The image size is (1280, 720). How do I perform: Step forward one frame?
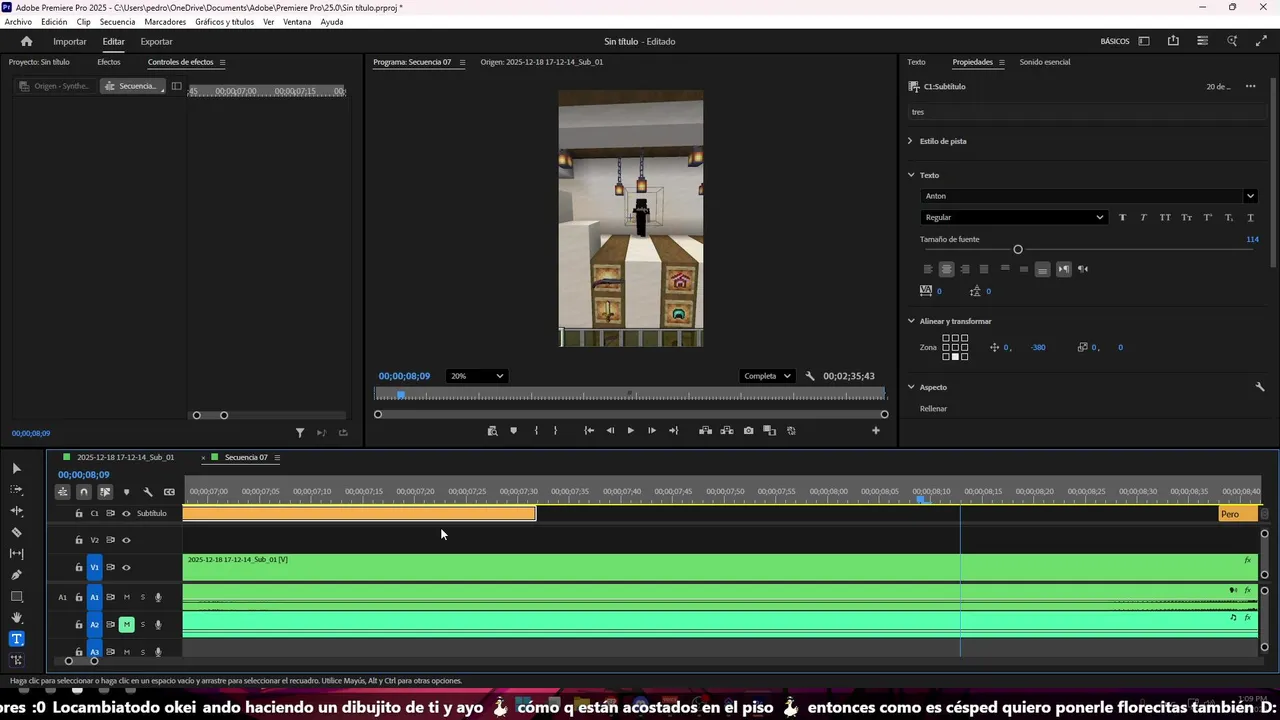(652, 431)
